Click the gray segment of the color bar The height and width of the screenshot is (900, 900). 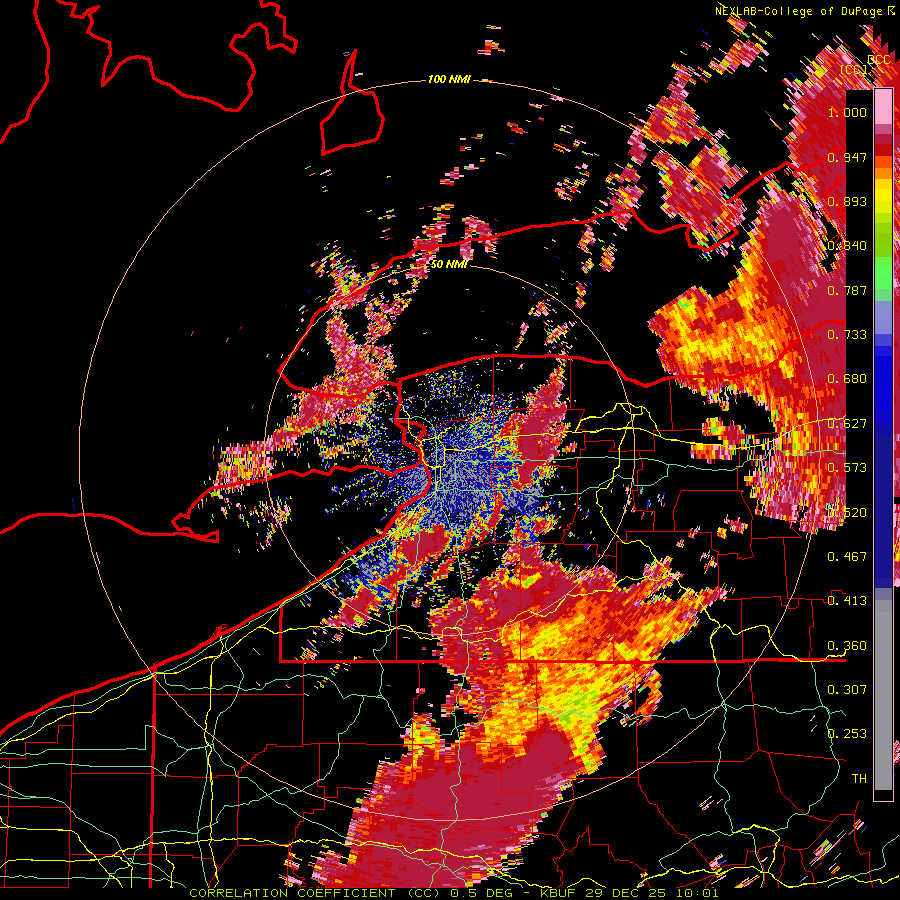[883, 695]
